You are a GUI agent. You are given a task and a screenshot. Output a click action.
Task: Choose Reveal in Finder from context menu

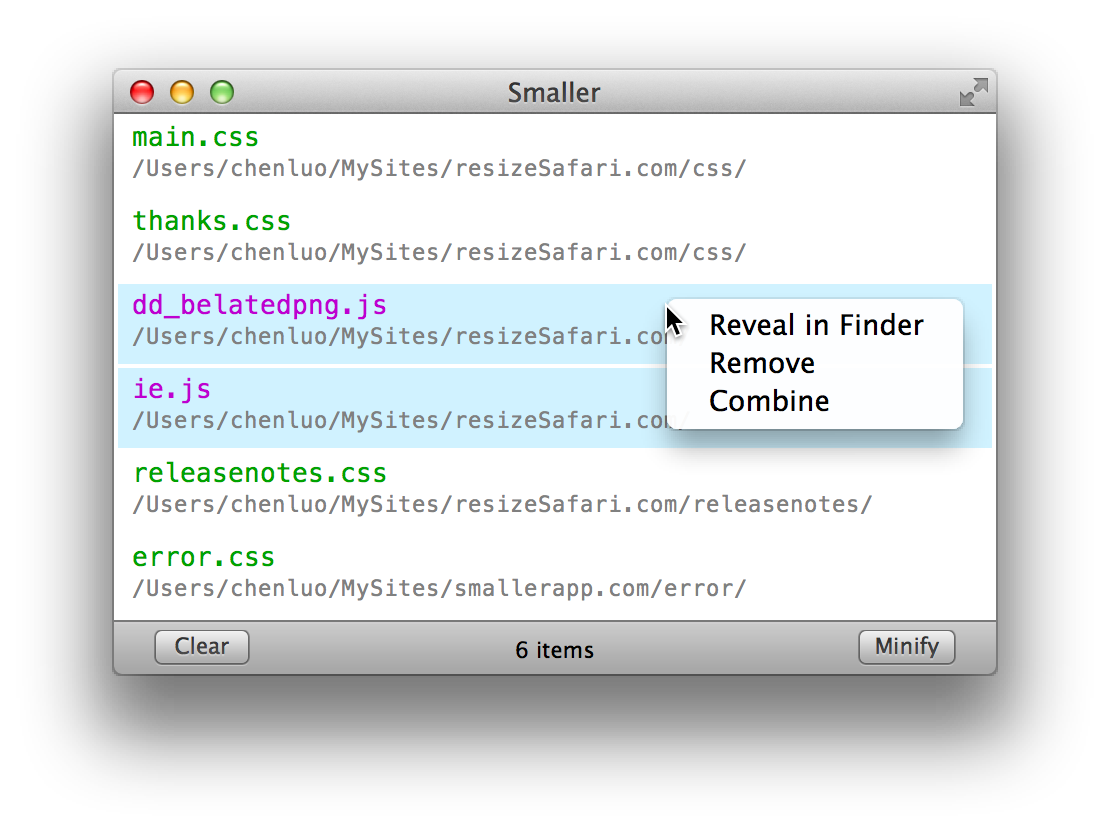click(816, 325)
